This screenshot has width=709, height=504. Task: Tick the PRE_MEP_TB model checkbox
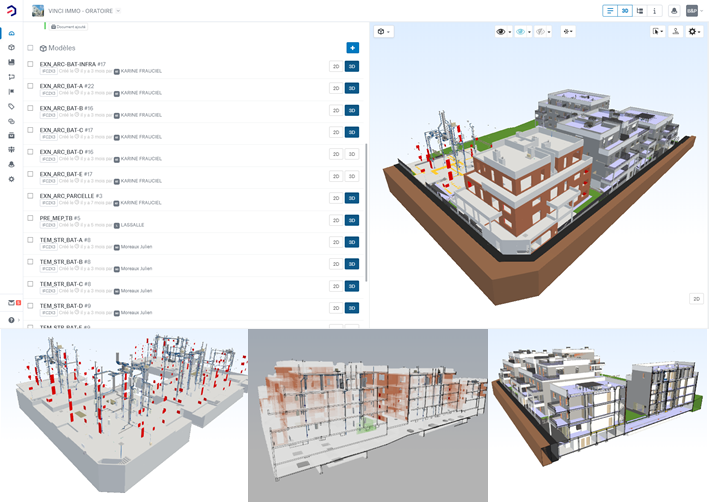point(31,218)
